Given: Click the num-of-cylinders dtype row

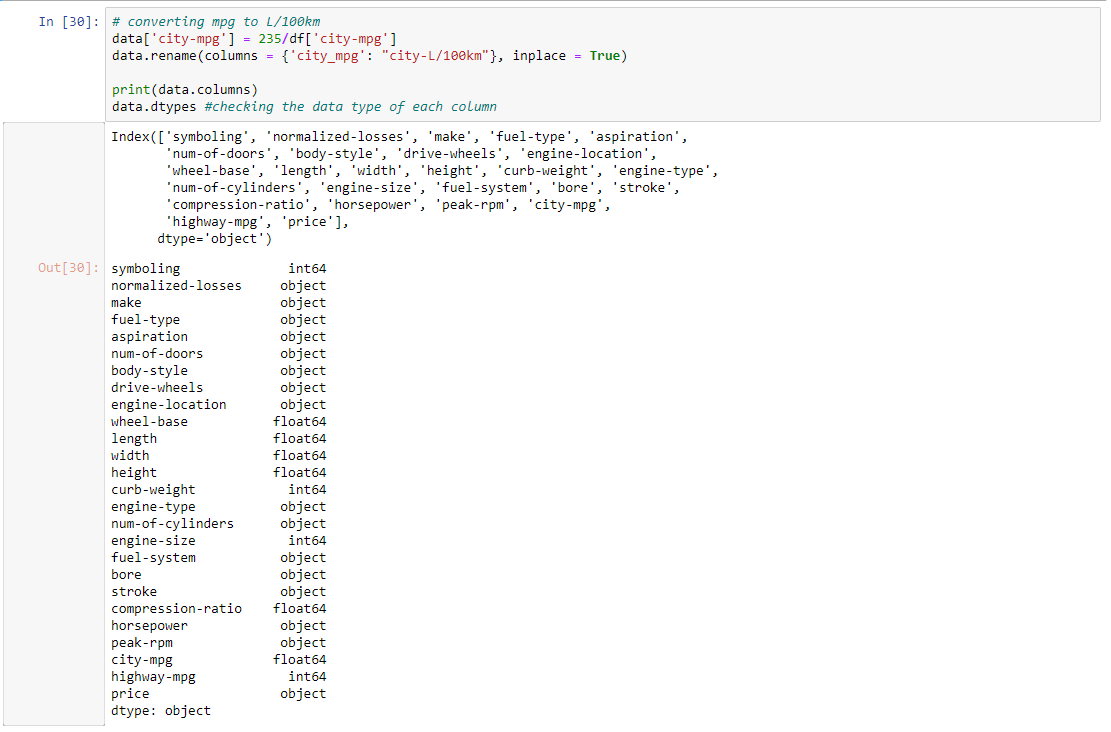Looking at the screenshot, I should click(218, 524).
